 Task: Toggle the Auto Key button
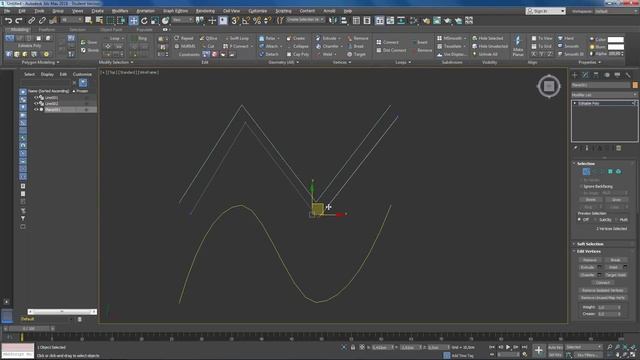click(555, 347)
